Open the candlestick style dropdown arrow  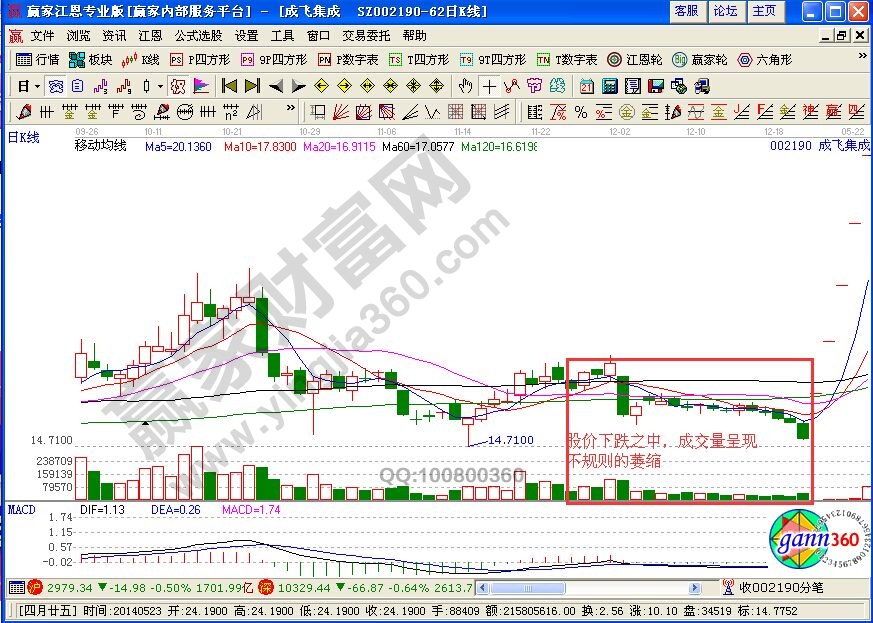(160, 85)
